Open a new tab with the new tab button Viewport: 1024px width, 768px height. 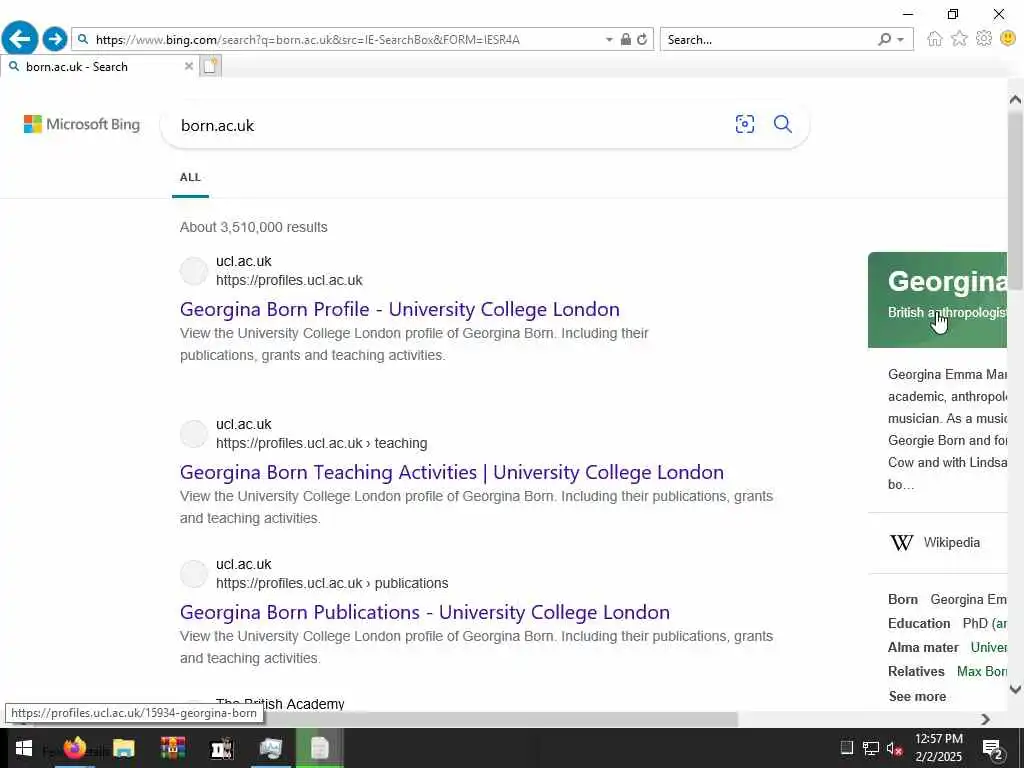point(210,66)
